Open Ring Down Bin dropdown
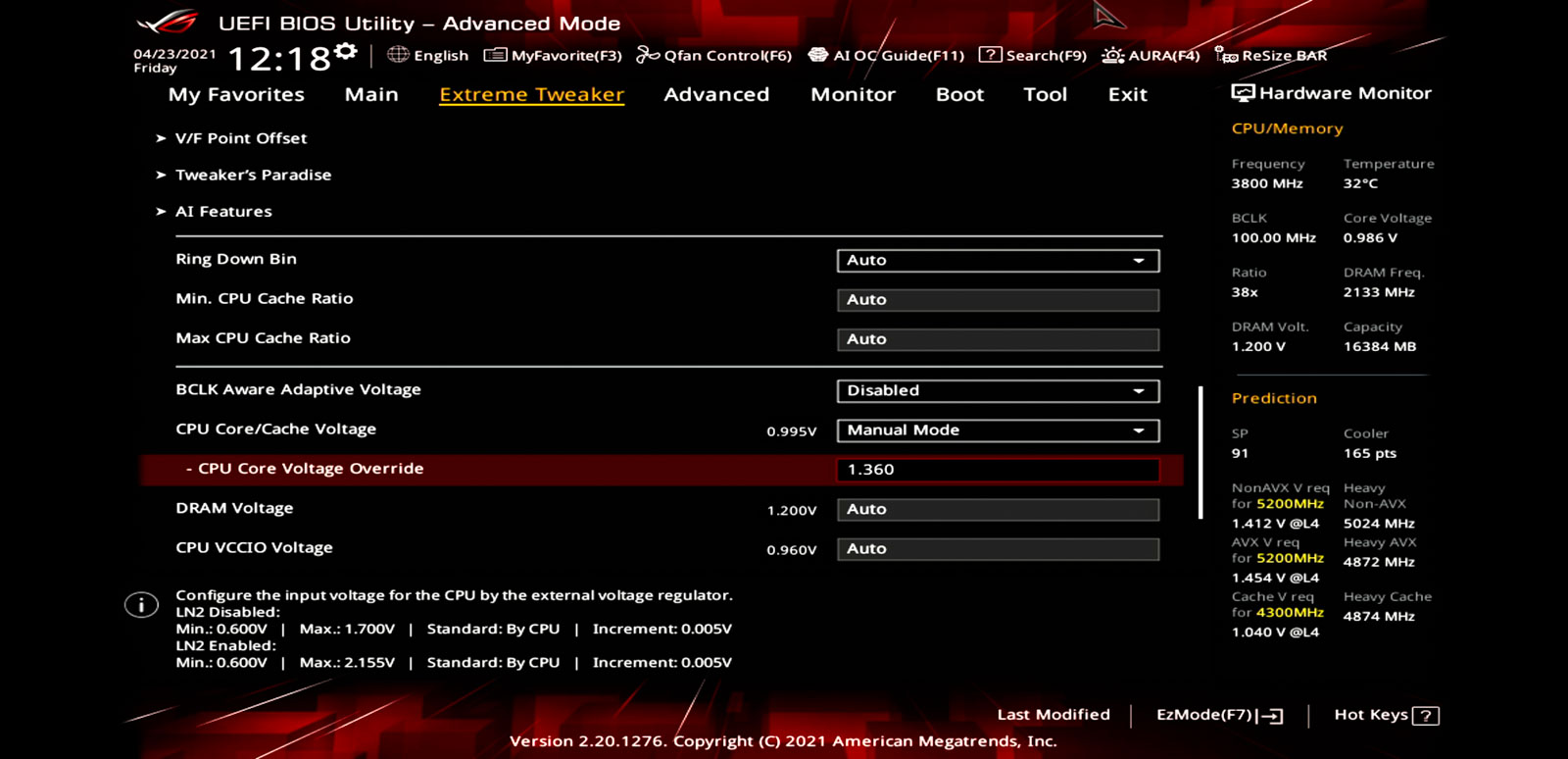 (x=998, y=260)
